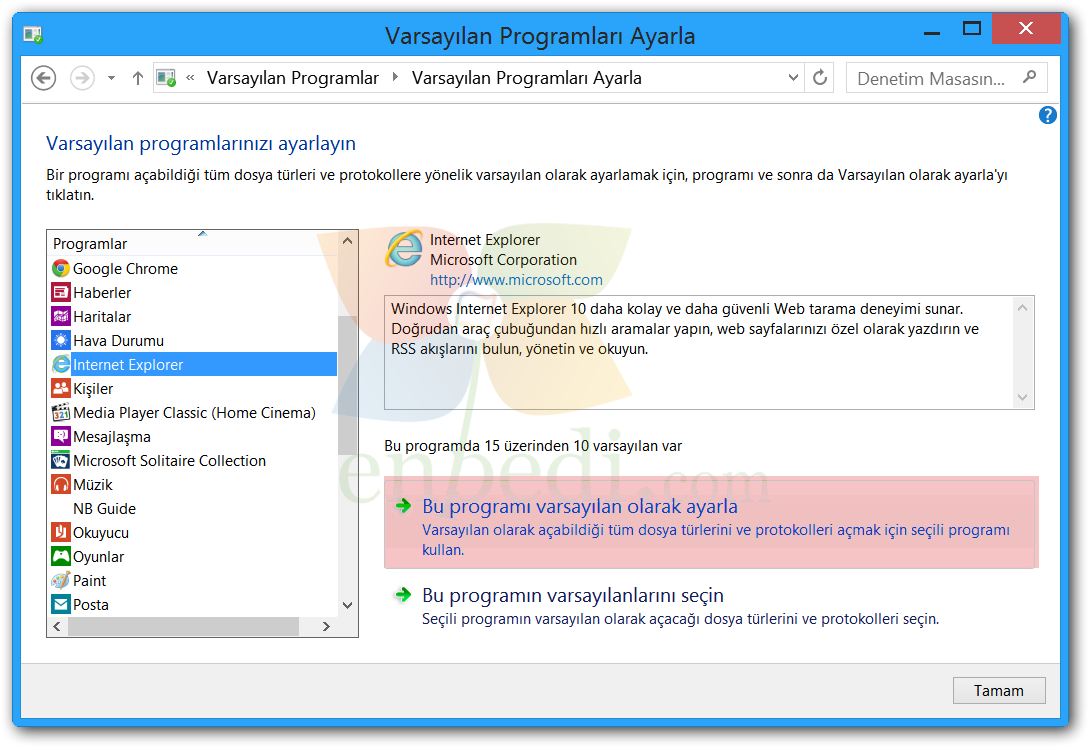
Task: Select the Hava Durumu entry
Action: click(x=192, y=340)
